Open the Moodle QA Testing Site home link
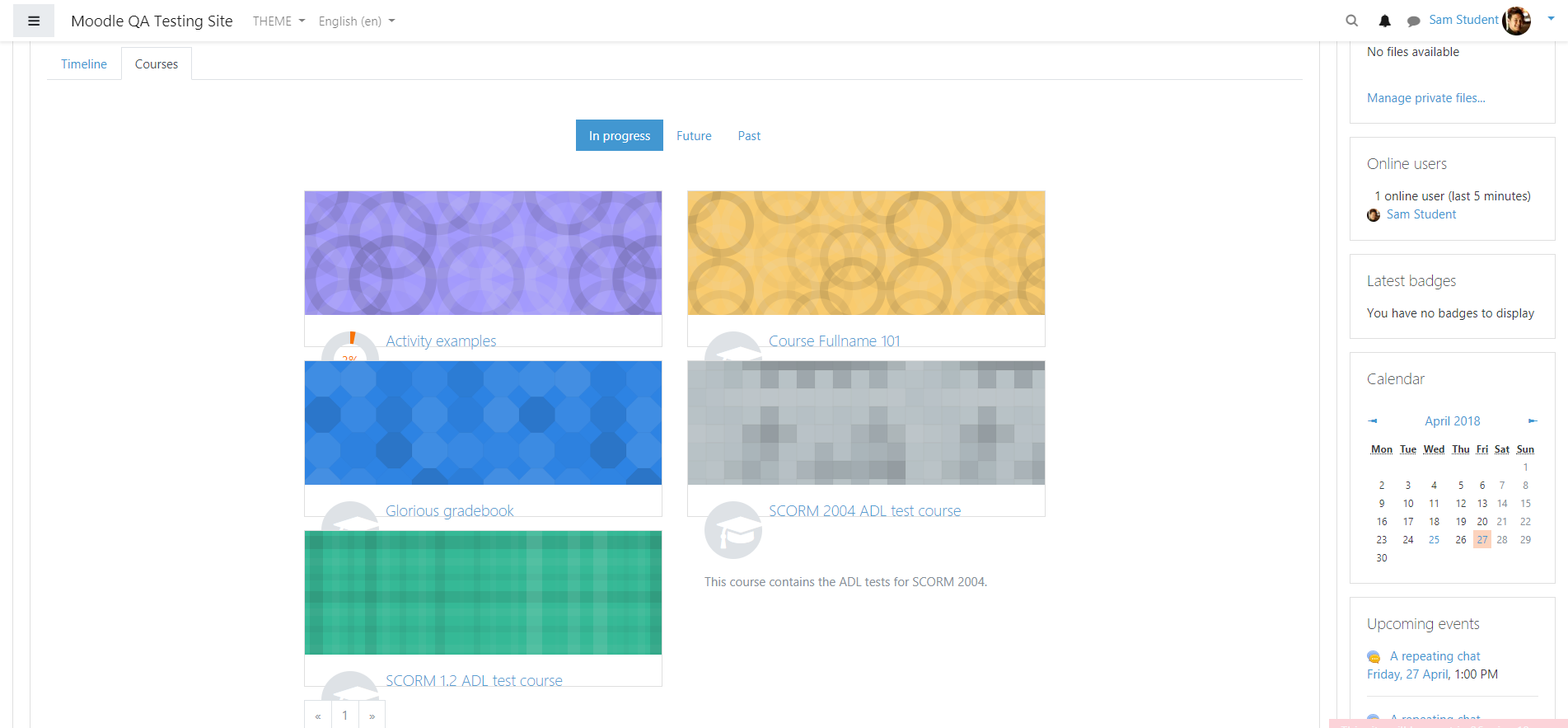Viewport: 1568px width, 728px height. coord(152,21)
